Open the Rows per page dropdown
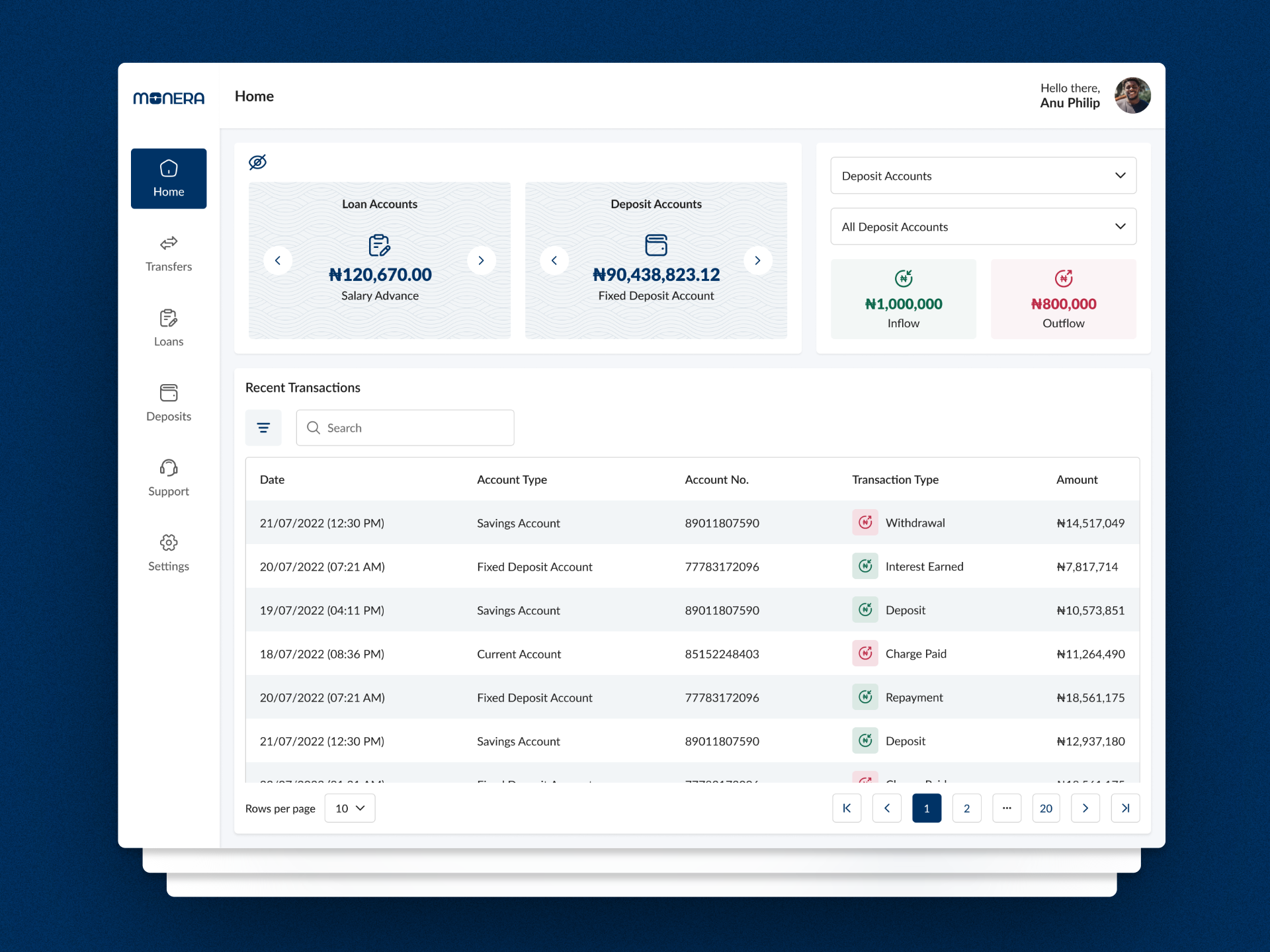This screenshot has height=952, width=1270. [x=350, y=808]
